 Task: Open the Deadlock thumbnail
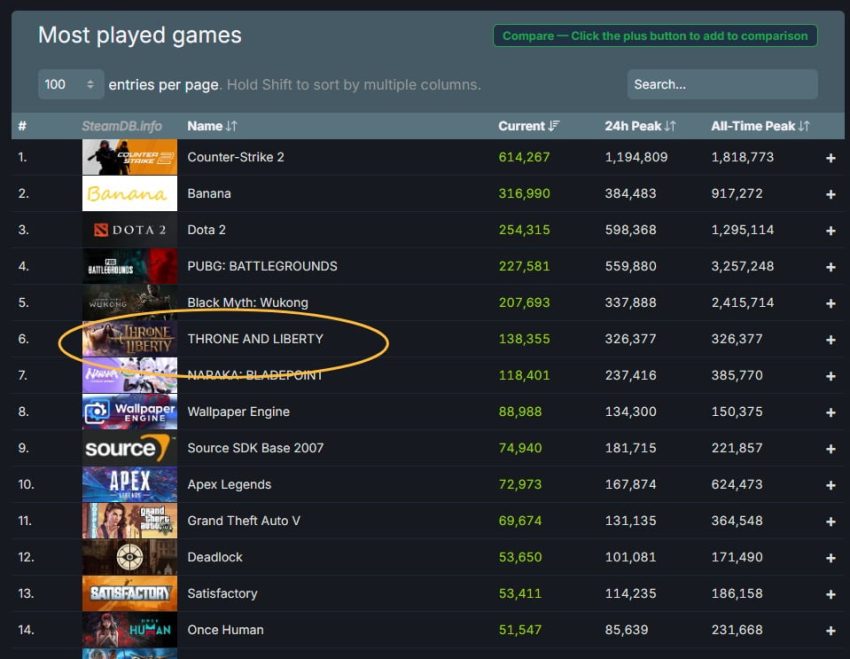tap(130, 557)
